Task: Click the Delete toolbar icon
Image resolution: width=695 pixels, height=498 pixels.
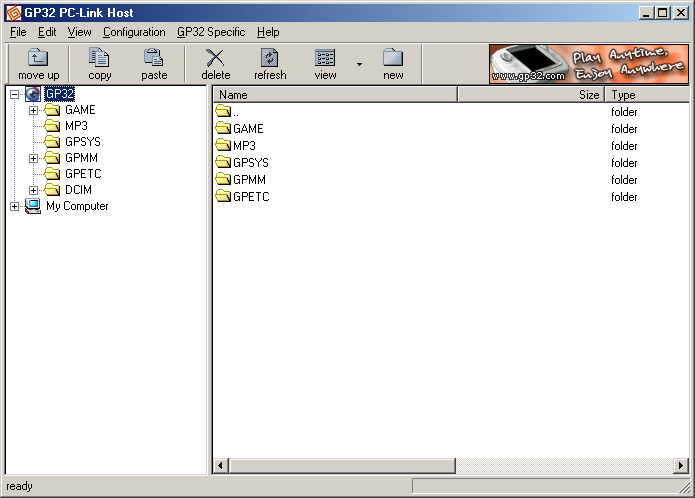Action: coord(215,58)
